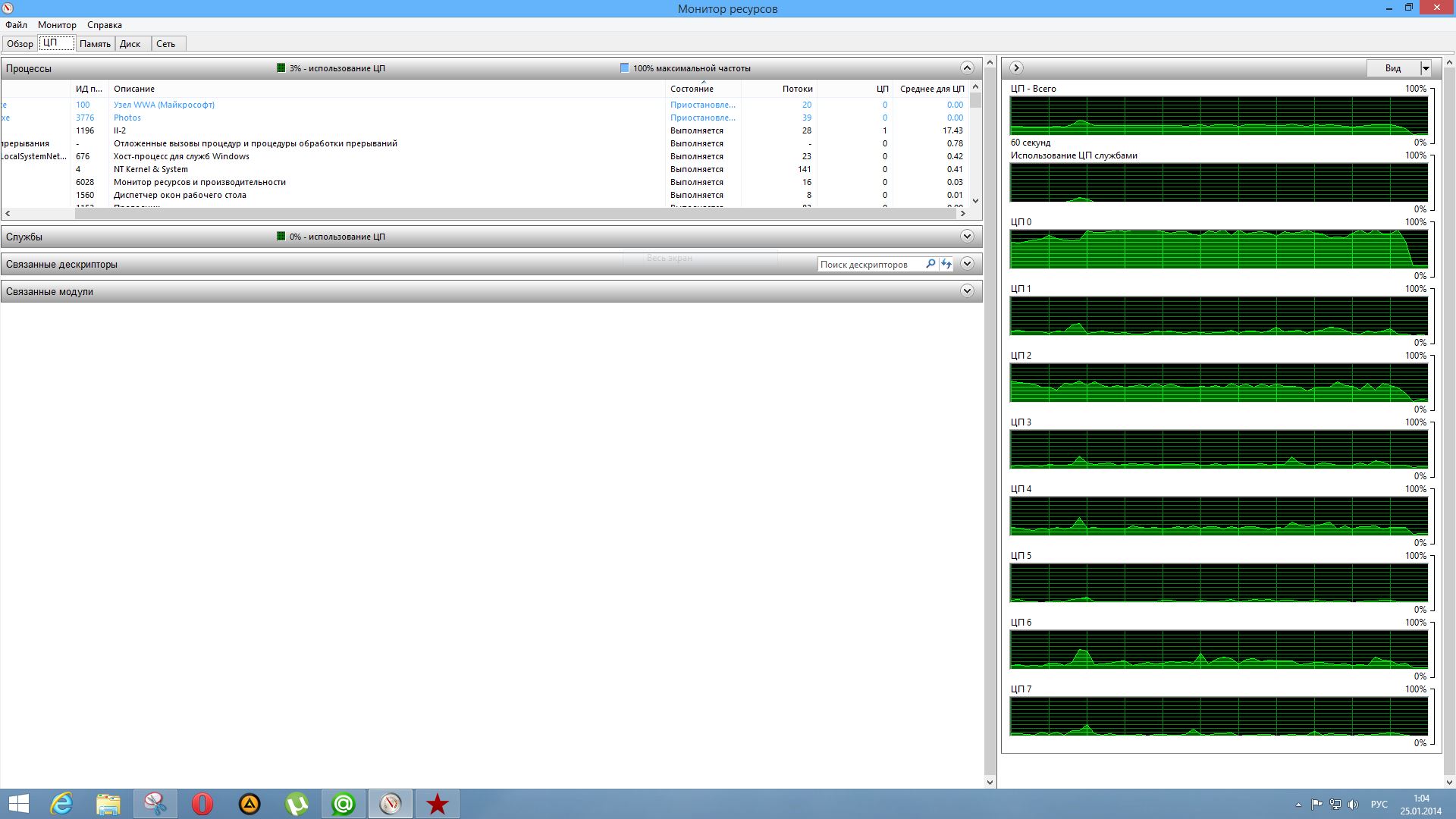Open Internet Explorer from the taskbar
Screen dimensions: 1456x819
click(61, 804)
